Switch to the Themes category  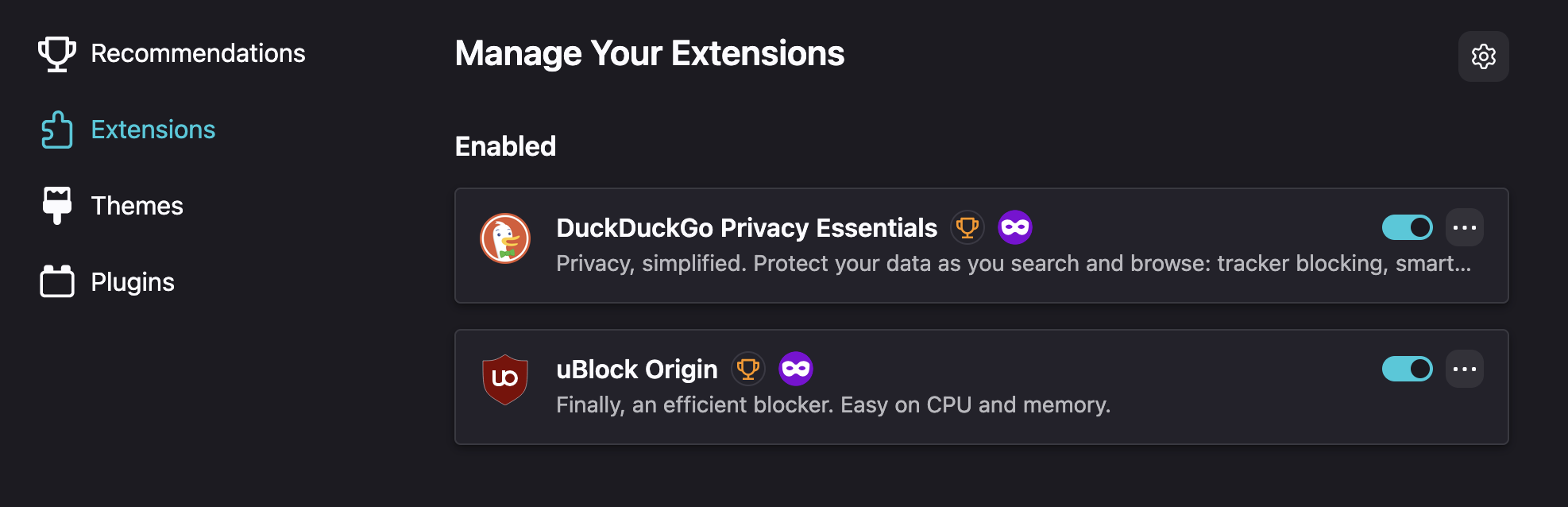point(137,206)
